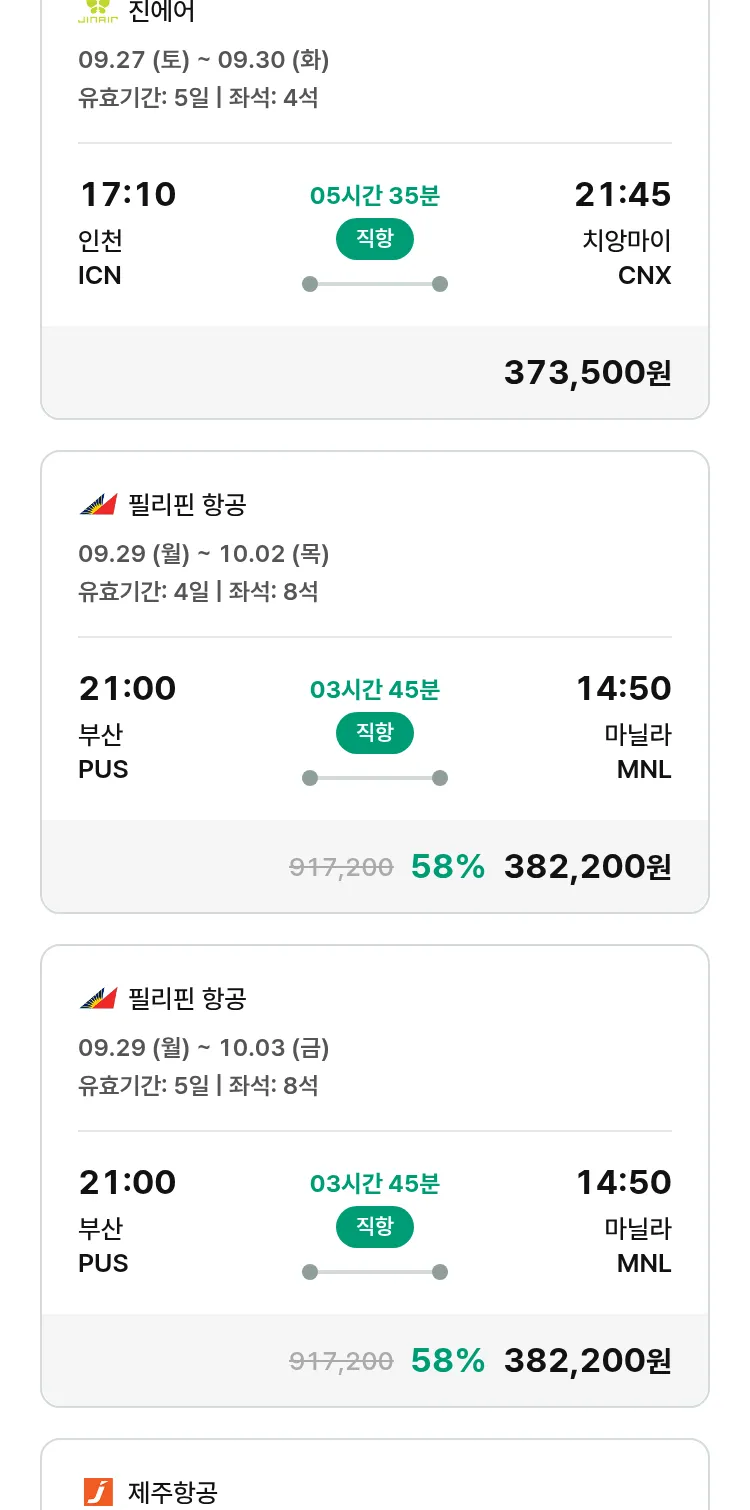
Task: Tap the 직항 badge on 10.02 Manila flight
Action: tap(375, 733)
